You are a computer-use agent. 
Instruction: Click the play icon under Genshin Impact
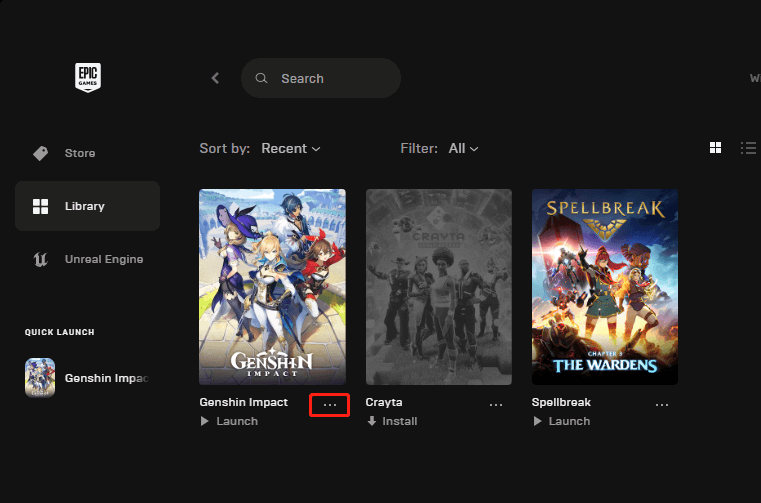tap(205, 421)
